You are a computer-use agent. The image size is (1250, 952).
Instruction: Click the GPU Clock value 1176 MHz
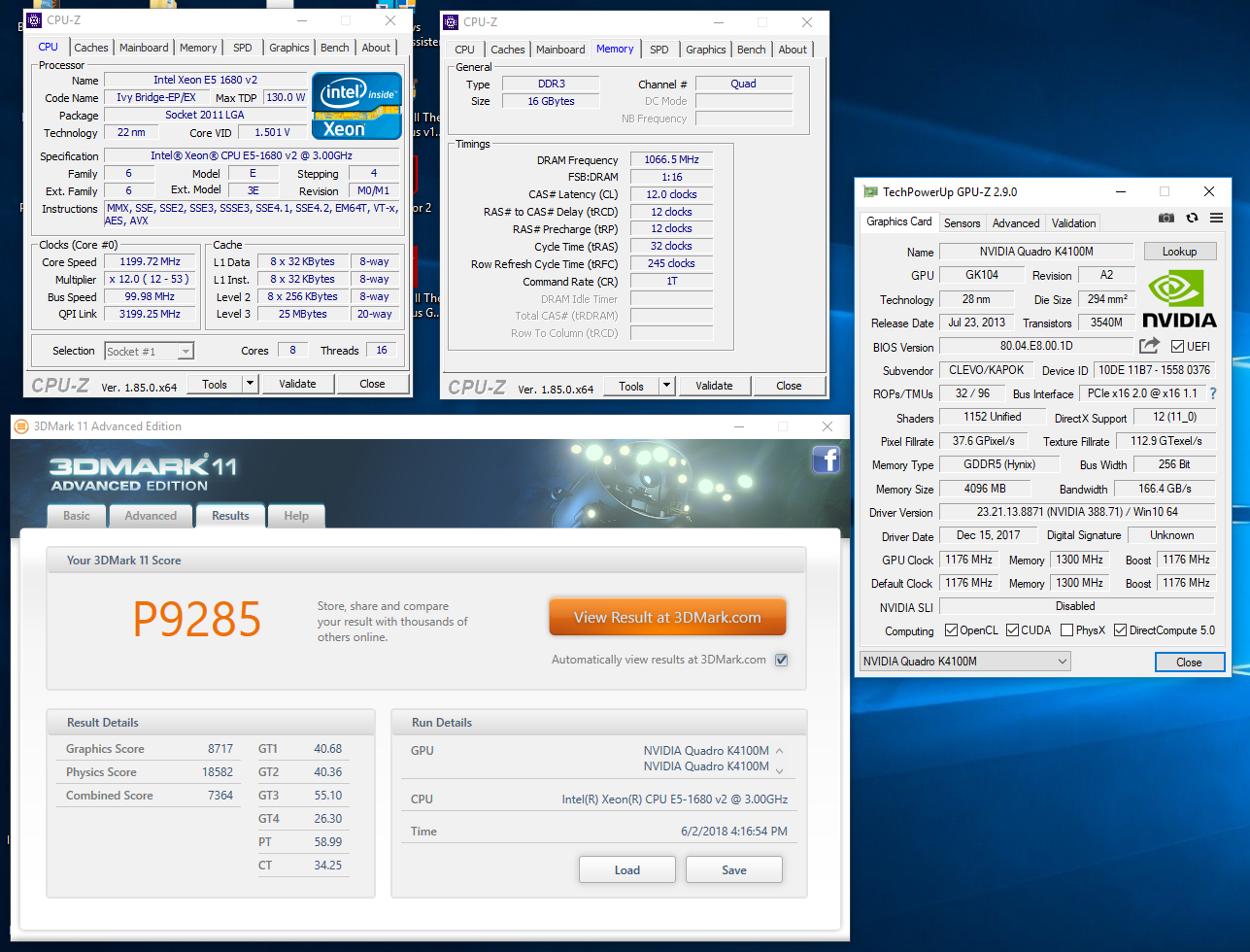tap(968, 560)
